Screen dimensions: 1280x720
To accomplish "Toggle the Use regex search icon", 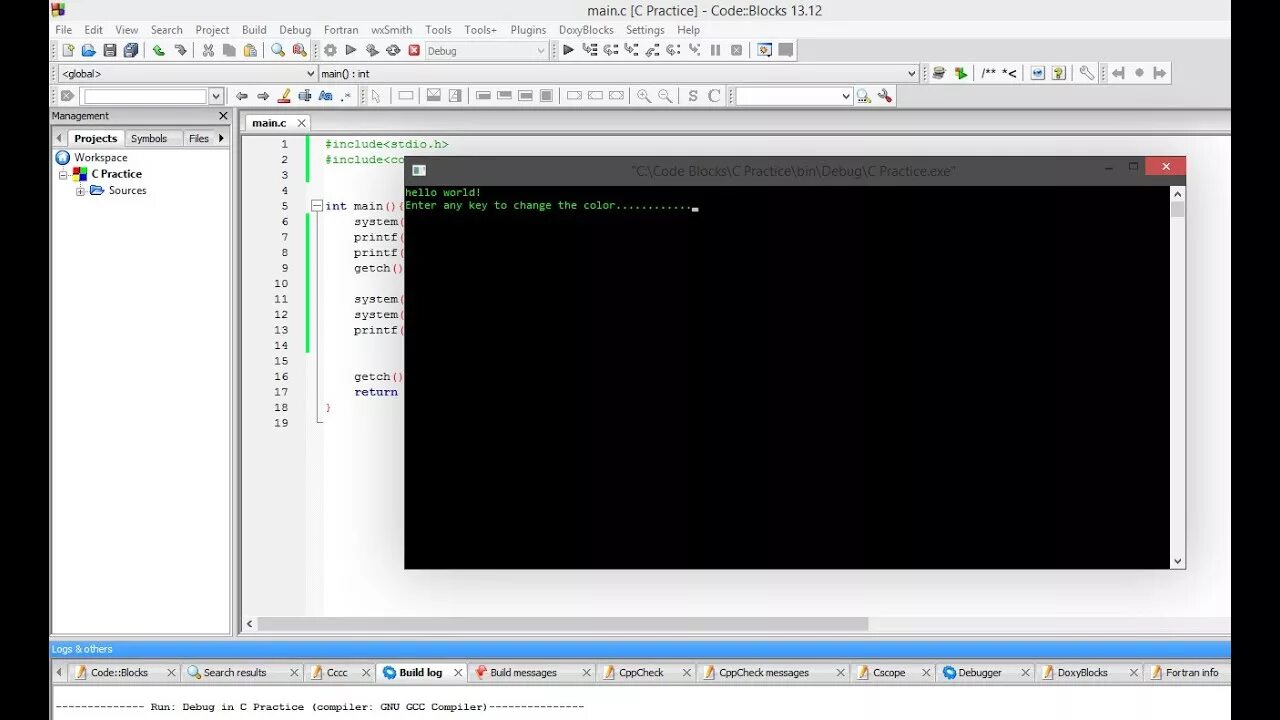I will pyautogui.click(x=346, y=96).
